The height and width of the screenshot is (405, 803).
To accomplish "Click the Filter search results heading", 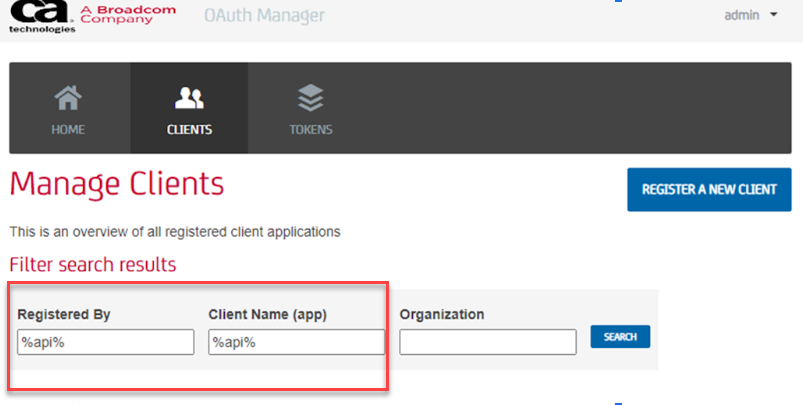I will [93, 265].
